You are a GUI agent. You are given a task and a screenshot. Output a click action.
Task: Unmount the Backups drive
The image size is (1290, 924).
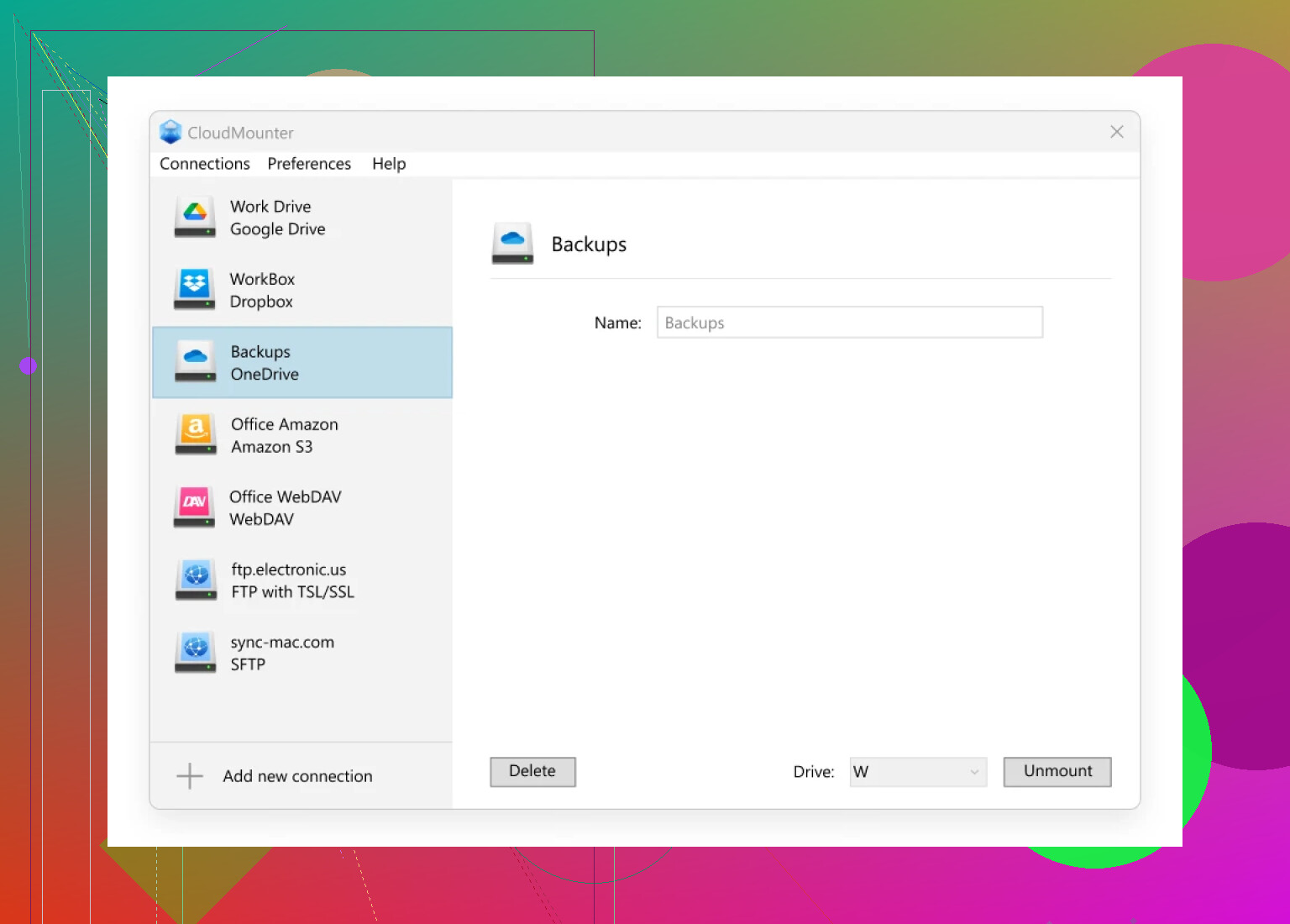(x=1057, y=771)
